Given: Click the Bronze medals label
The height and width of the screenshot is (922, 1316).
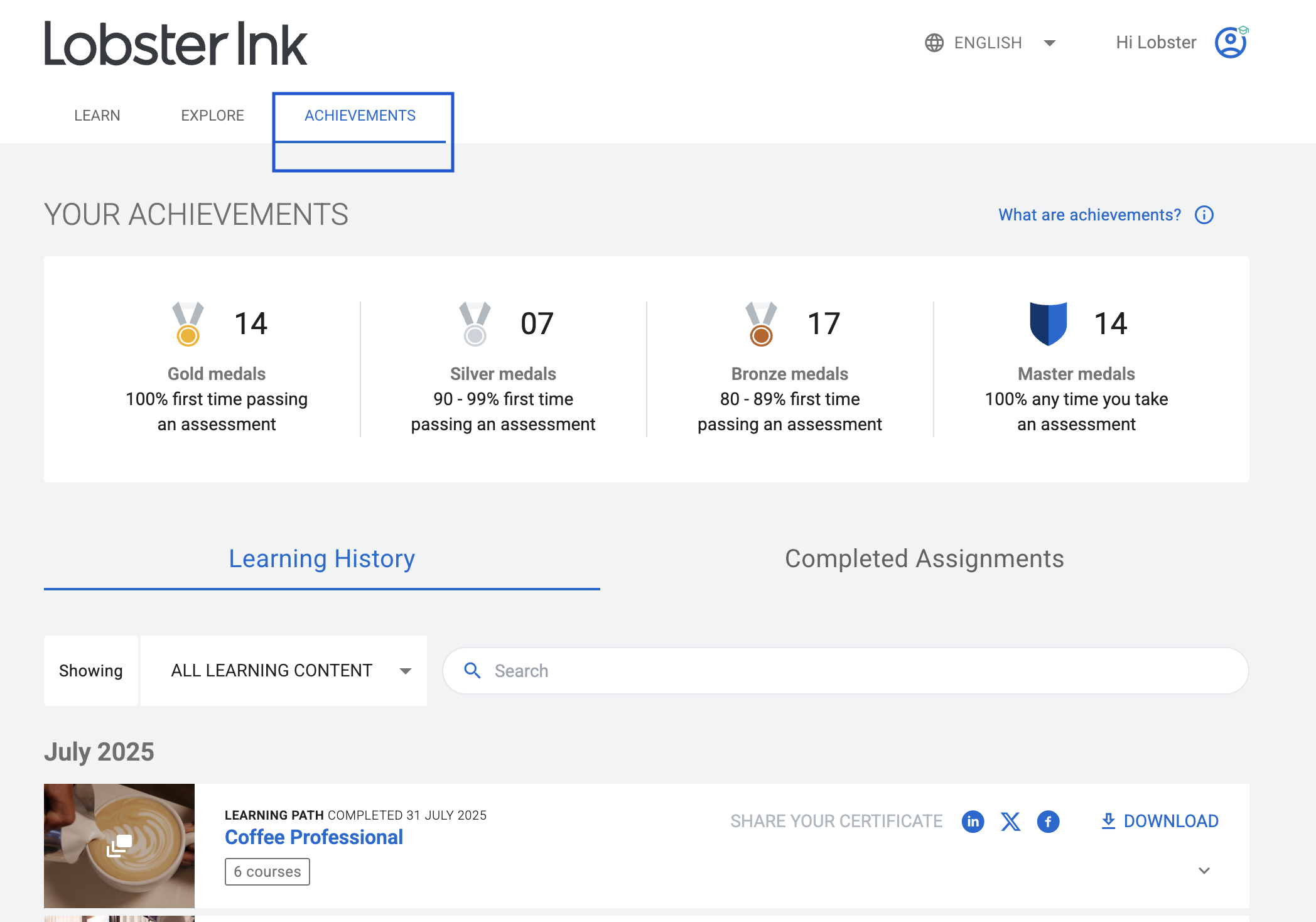Looking at the screenshot, I should (x=790, y=374).
